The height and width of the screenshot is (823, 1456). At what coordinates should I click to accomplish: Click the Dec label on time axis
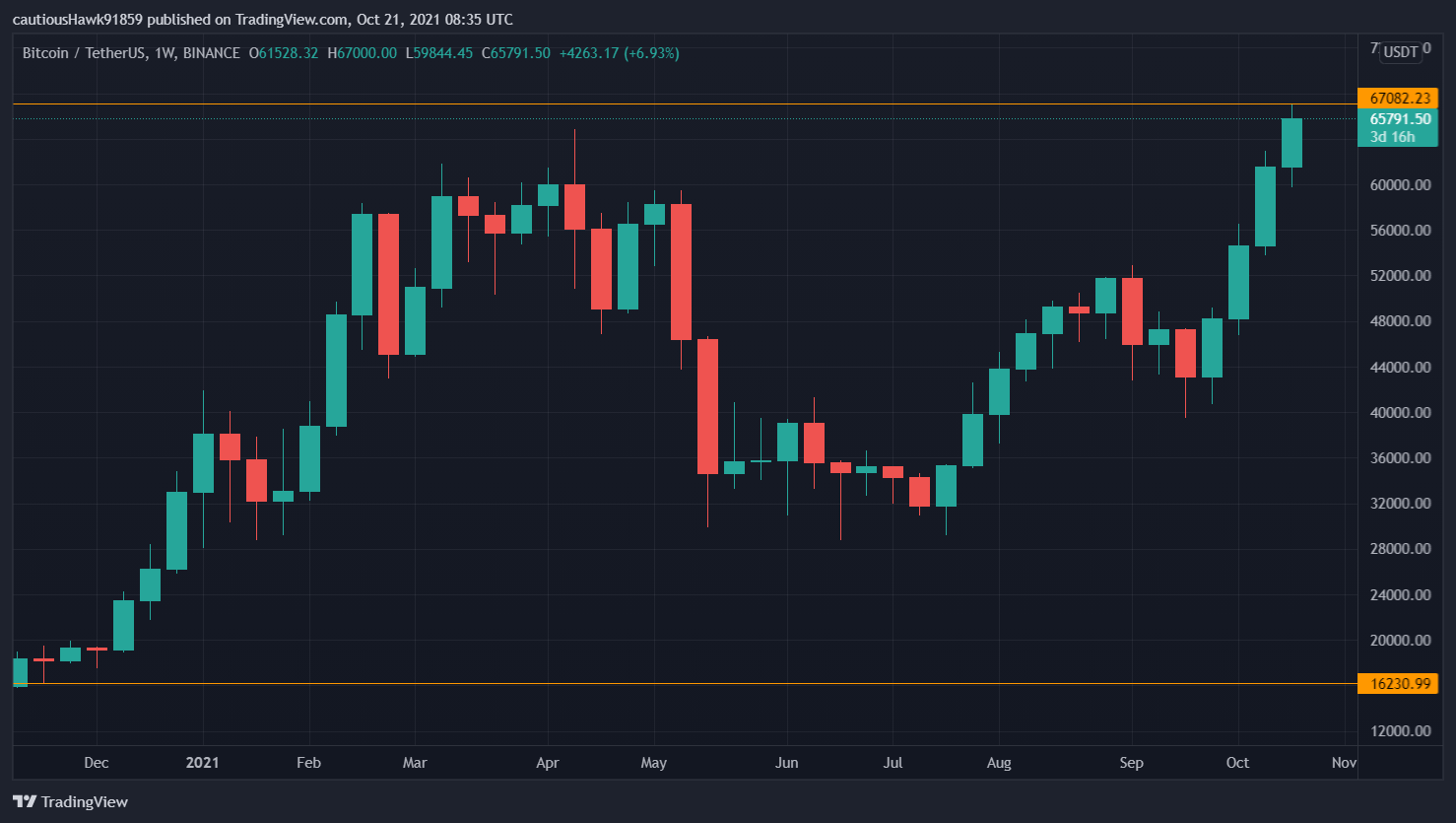[97, 763]
